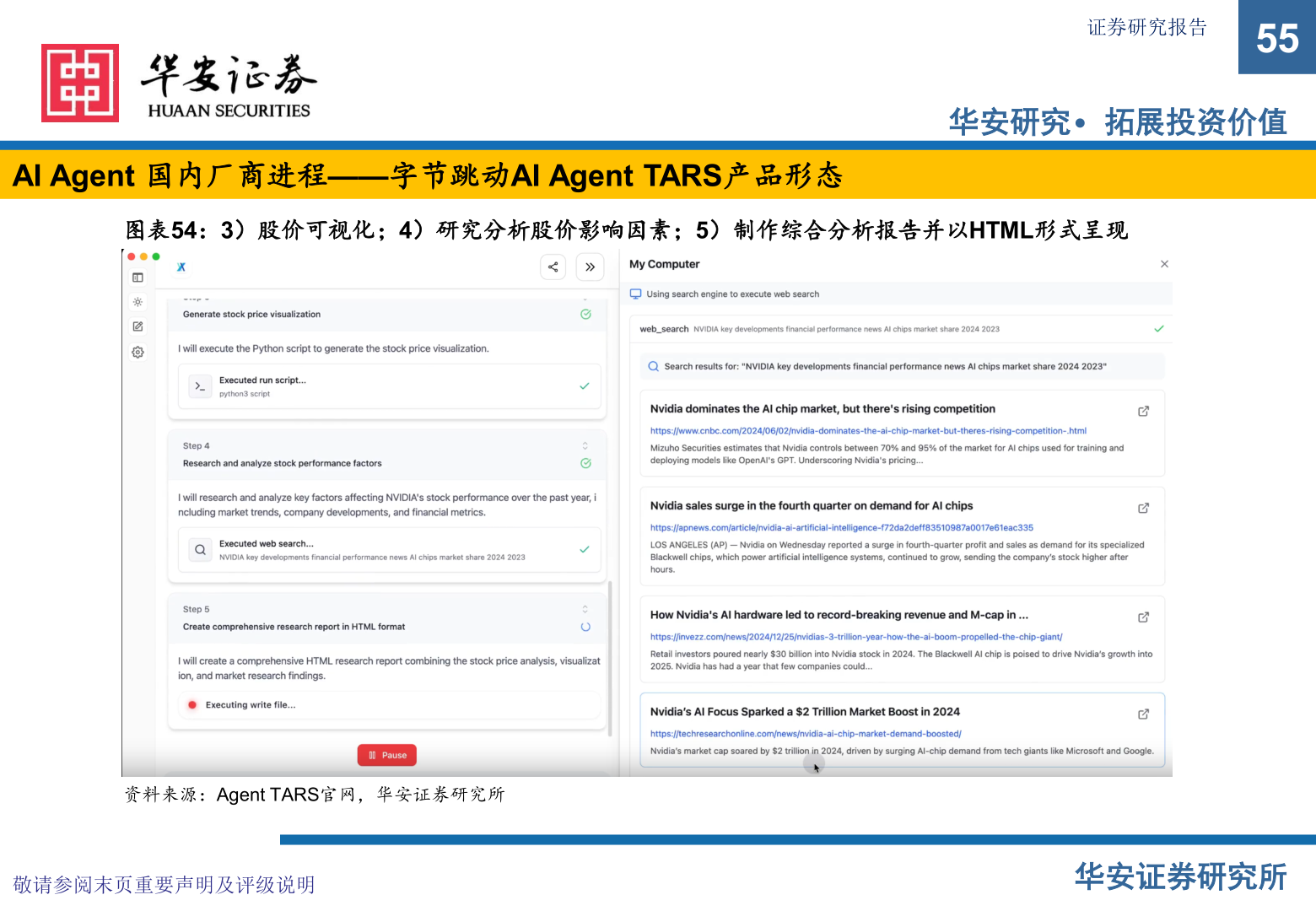Screen dimensions: 1316x911
Task: Click the check mark on Executed run script
Action: pyautogui.click(x=585, y=386)
